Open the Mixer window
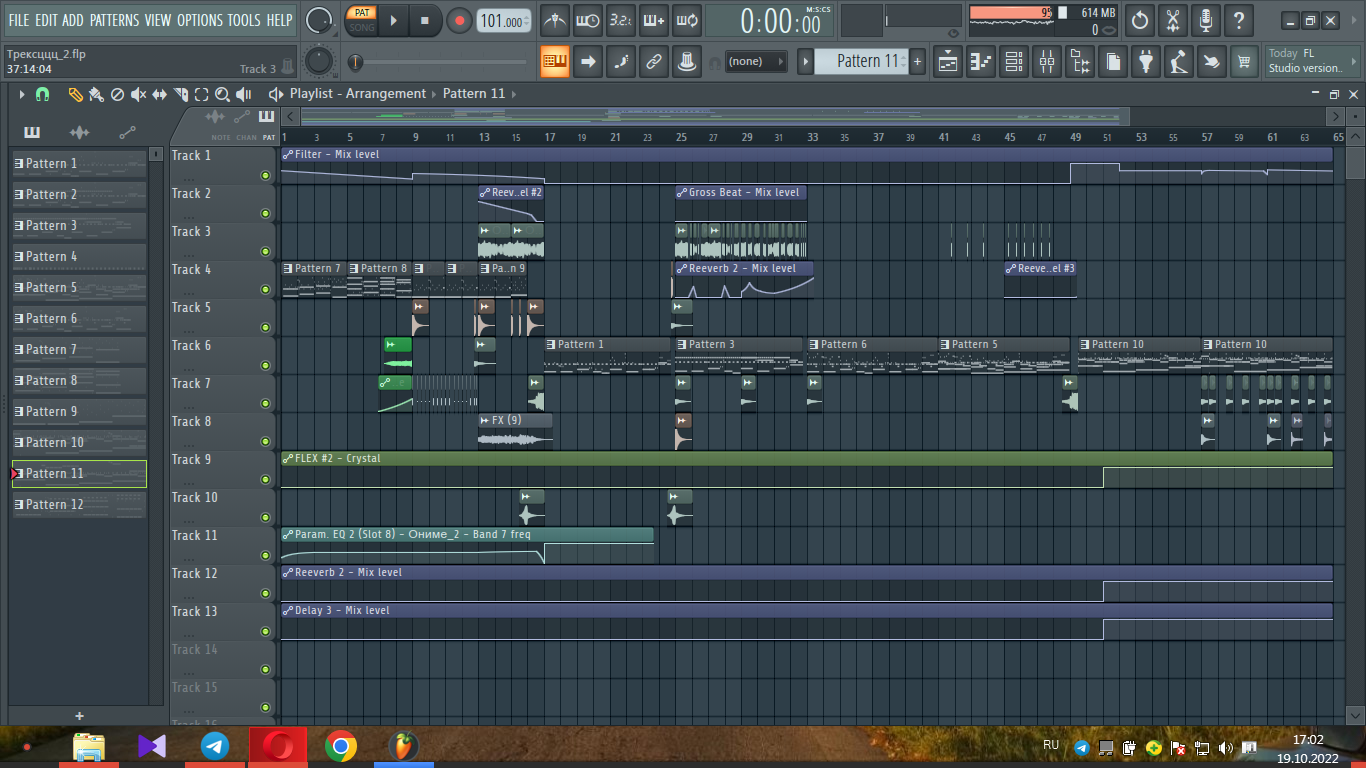Viewport: 1366px width, 768px height. (x=1047, y=62)
